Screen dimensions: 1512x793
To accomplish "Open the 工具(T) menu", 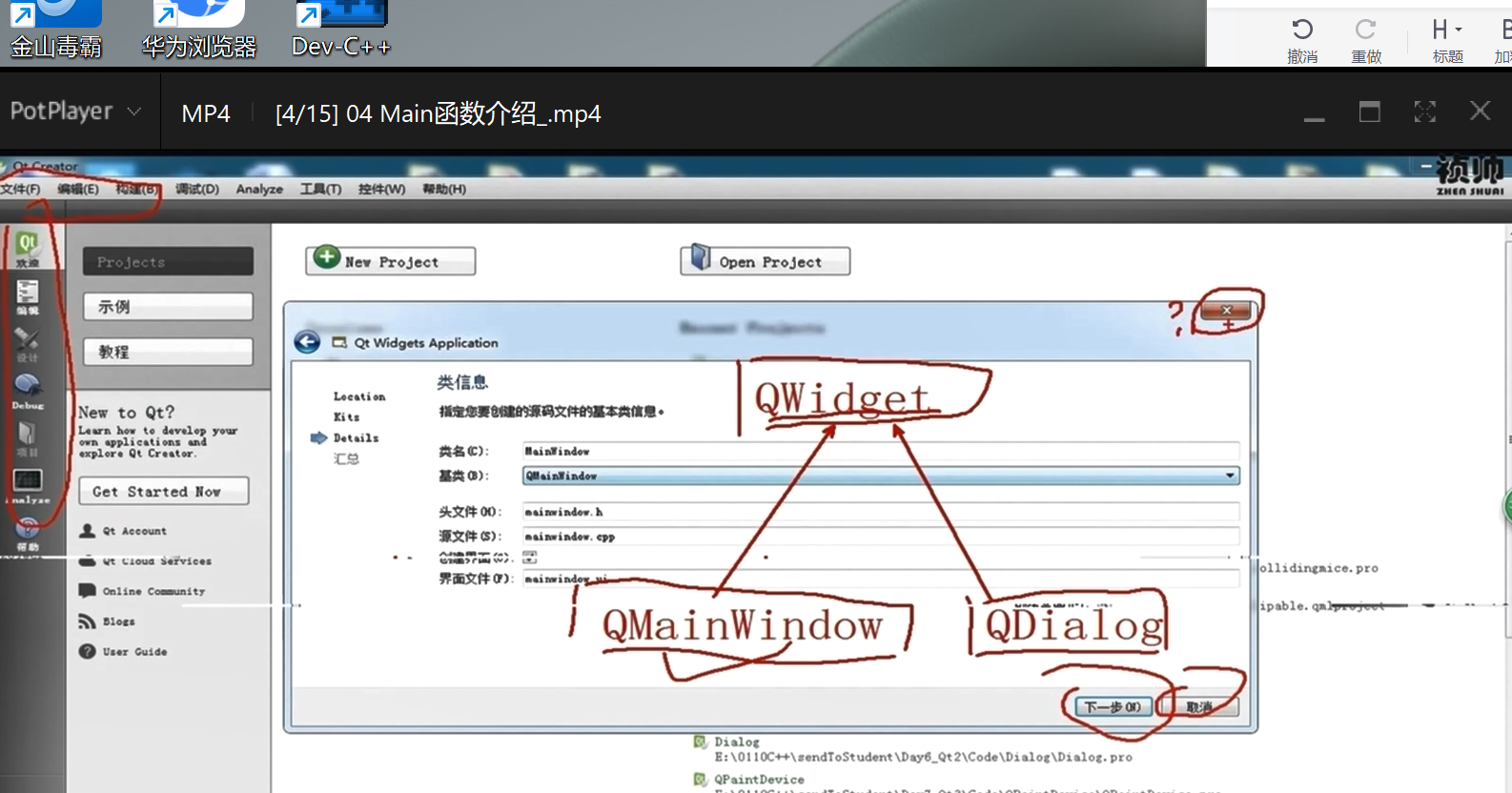I will 320,189.
